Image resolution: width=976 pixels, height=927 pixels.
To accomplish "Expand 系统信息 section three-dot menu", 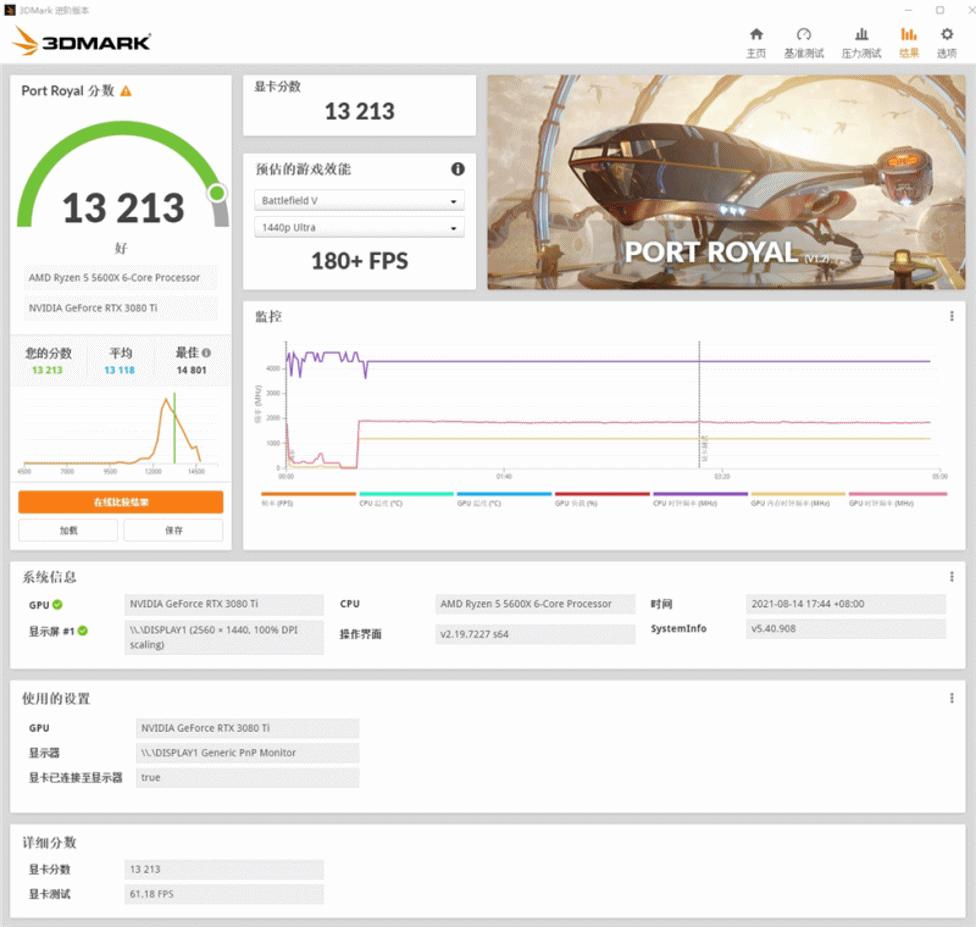I will click(951, 577).
